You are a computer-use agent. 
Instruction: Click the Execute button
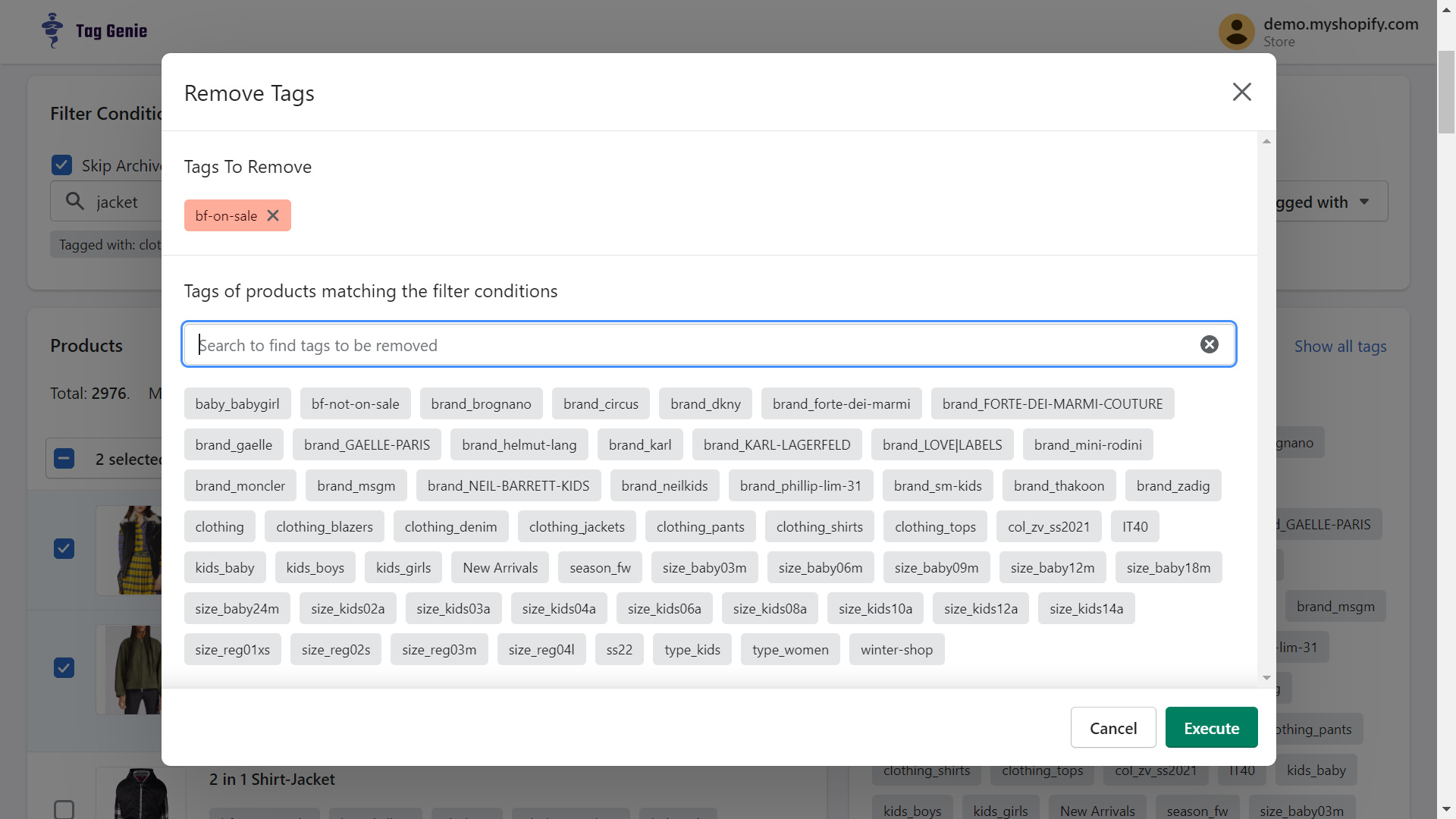[1211, 727]
